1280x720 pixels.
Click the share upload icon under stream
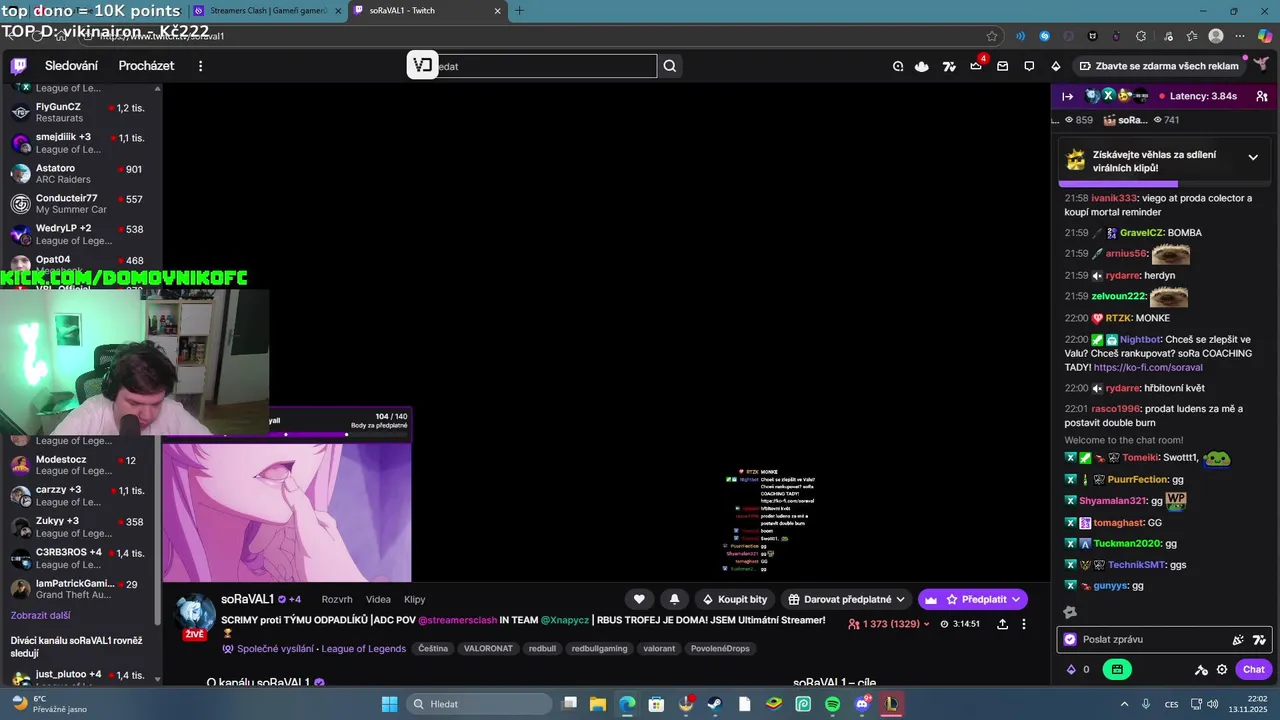click(x=1002, y=624)
